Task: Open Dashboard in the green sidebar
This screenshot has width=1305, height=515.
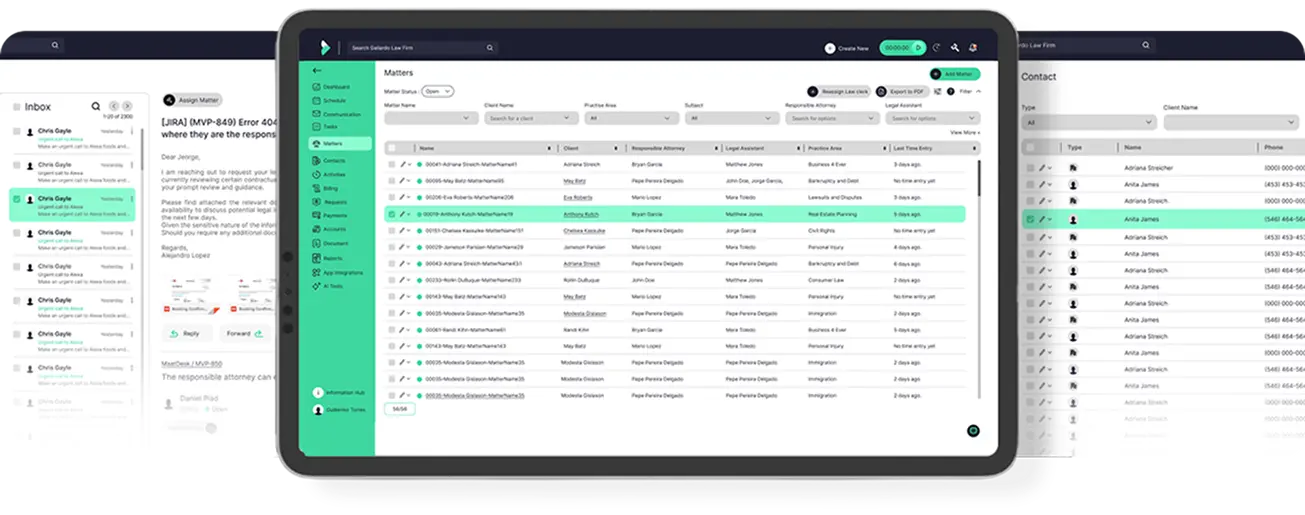Action: tap(330, 87)
